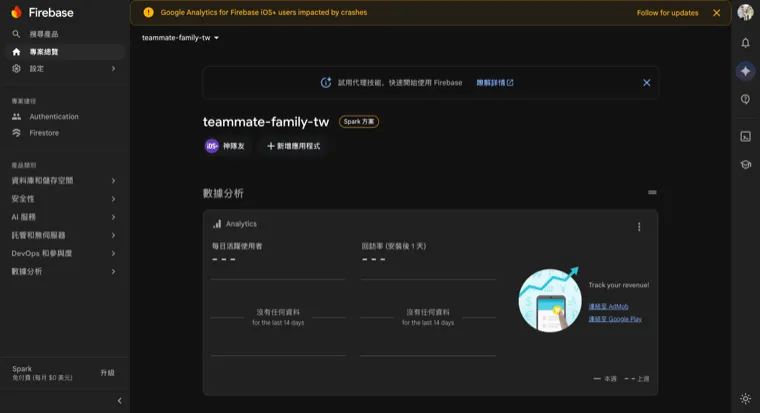
Task: Click the 每日活躍使用者 metric label
Action: coord(237,246)
